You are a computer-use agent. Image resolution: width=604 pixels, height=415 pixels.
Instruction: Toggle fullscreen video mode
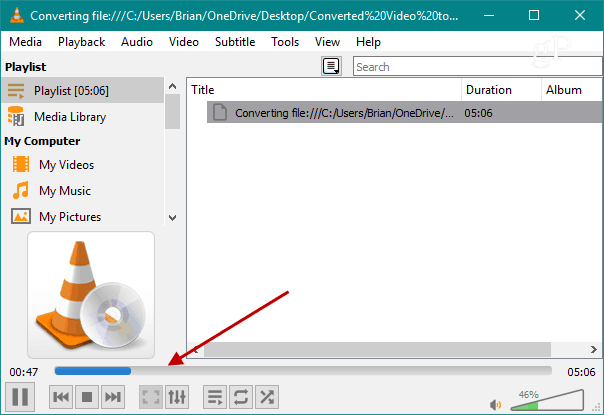(x=151, y=397)
